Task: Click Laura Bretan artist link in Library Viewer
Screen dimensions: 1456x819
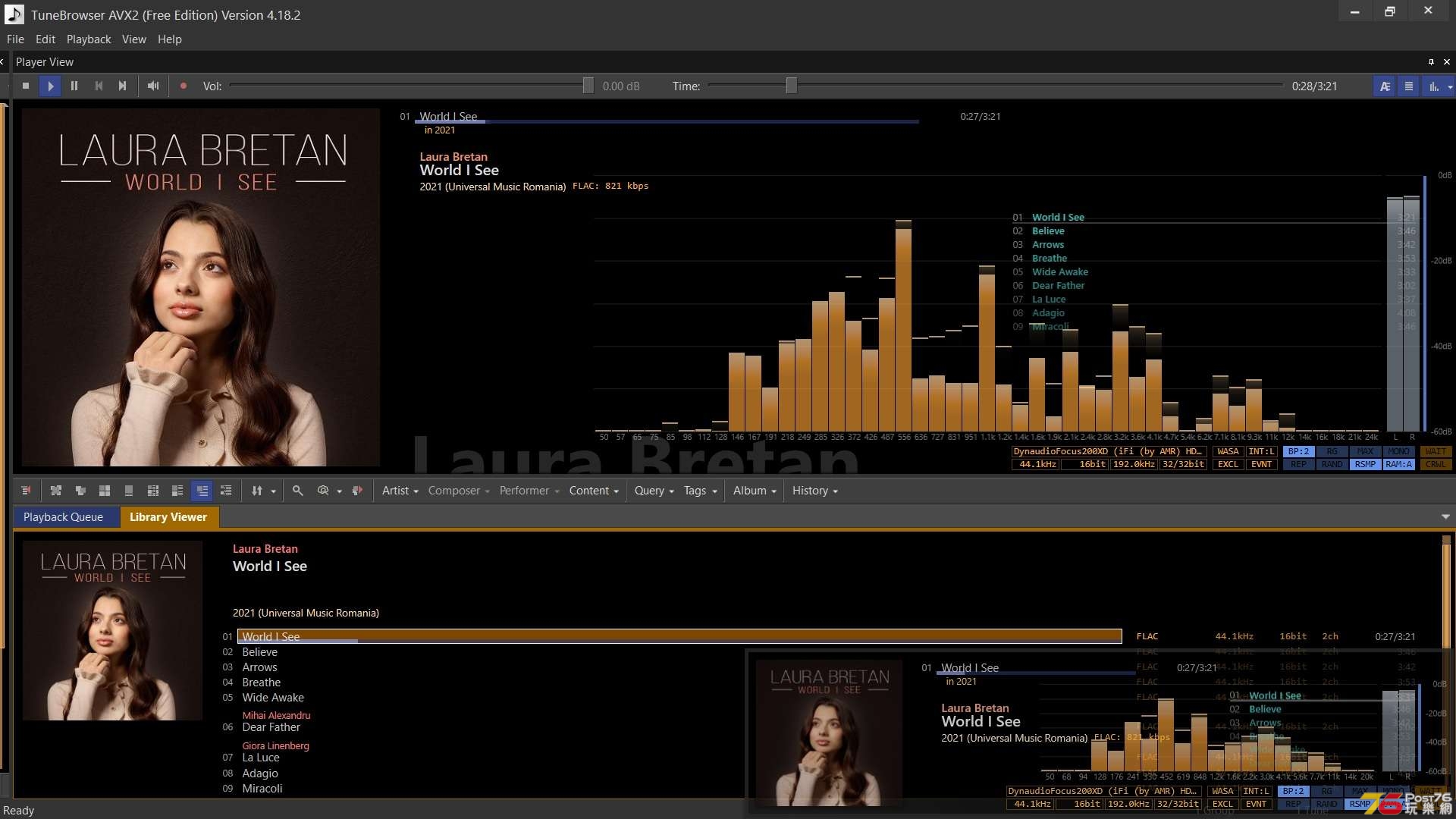Action: (265, 549)
